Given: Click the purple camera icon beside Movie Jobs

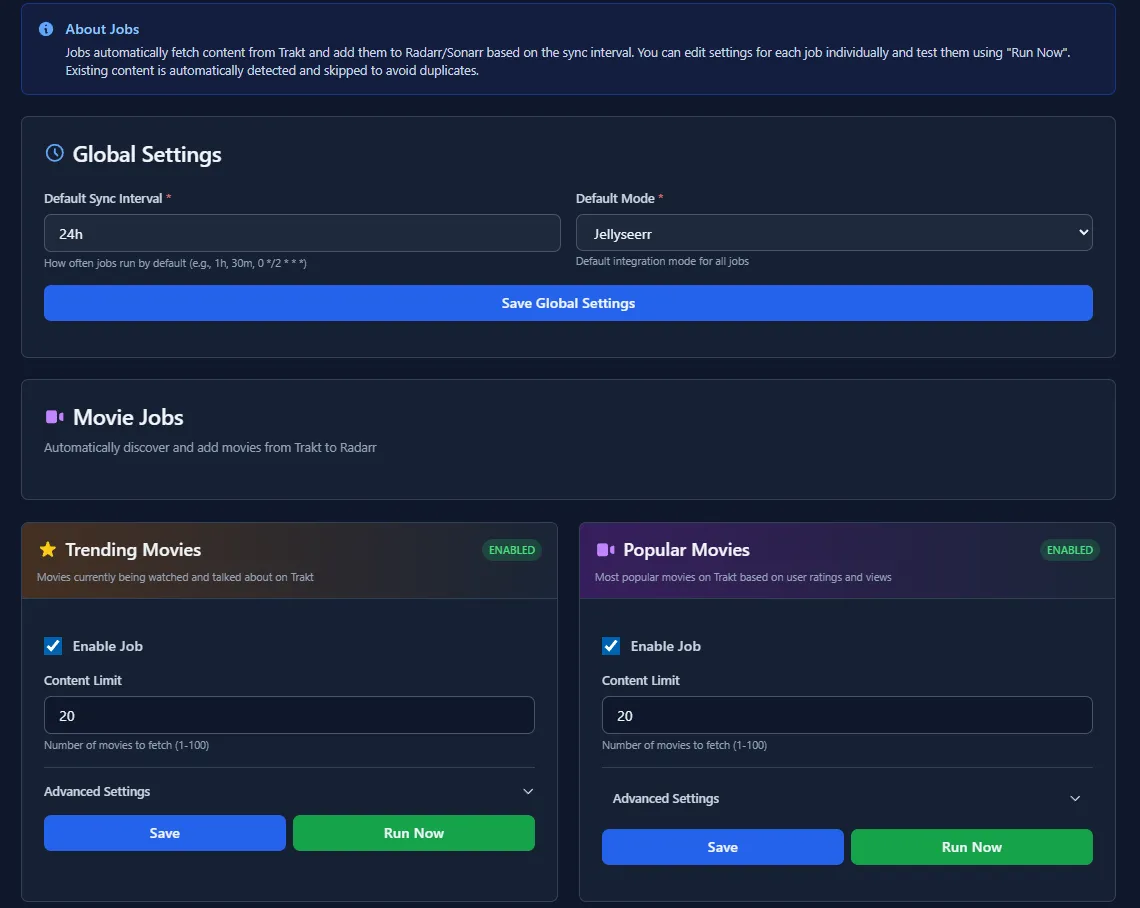Looking at the screenshot, I should point(54,417).
